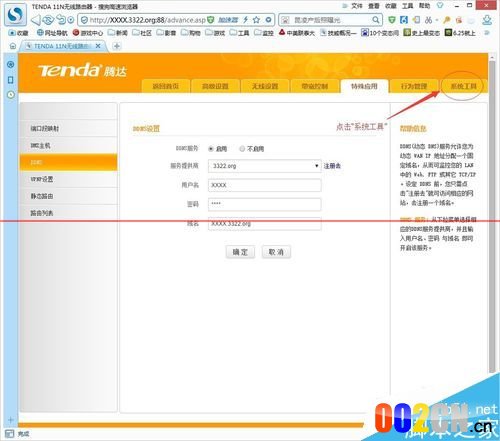Open dropdown next to the undo arrow
Viewport: 500px width, 441px height.
point(70,20)
